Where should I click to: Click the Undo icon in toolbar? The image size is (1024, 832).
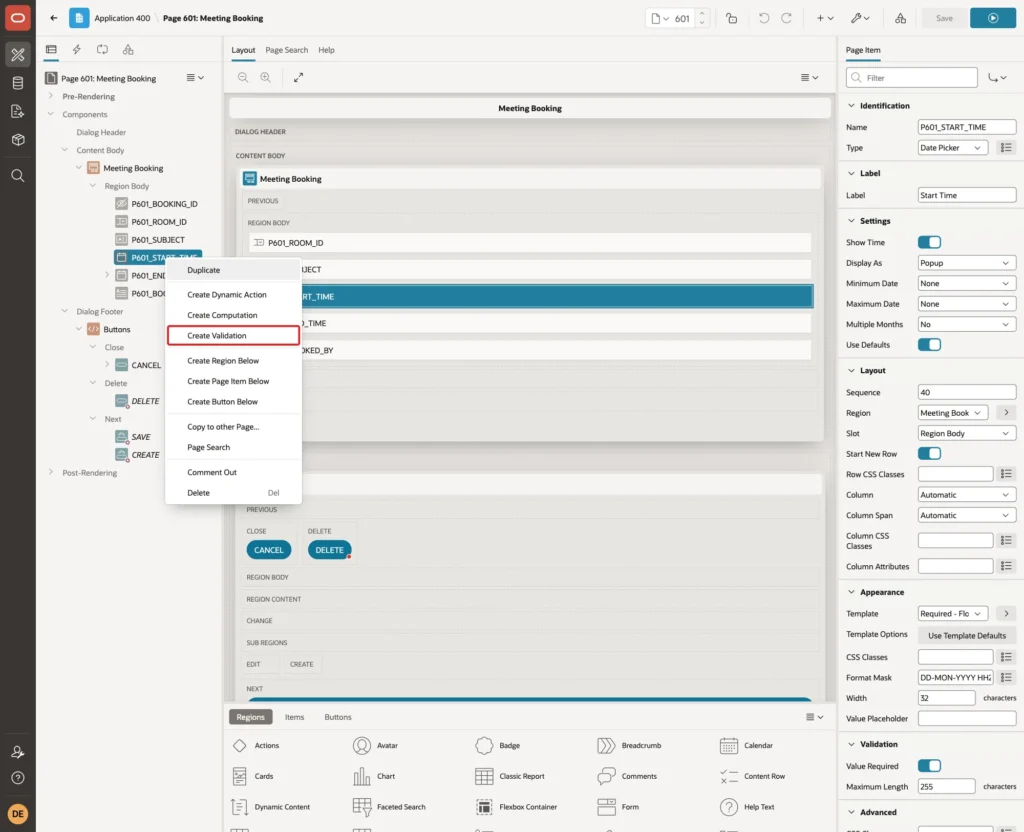[763, 18]
